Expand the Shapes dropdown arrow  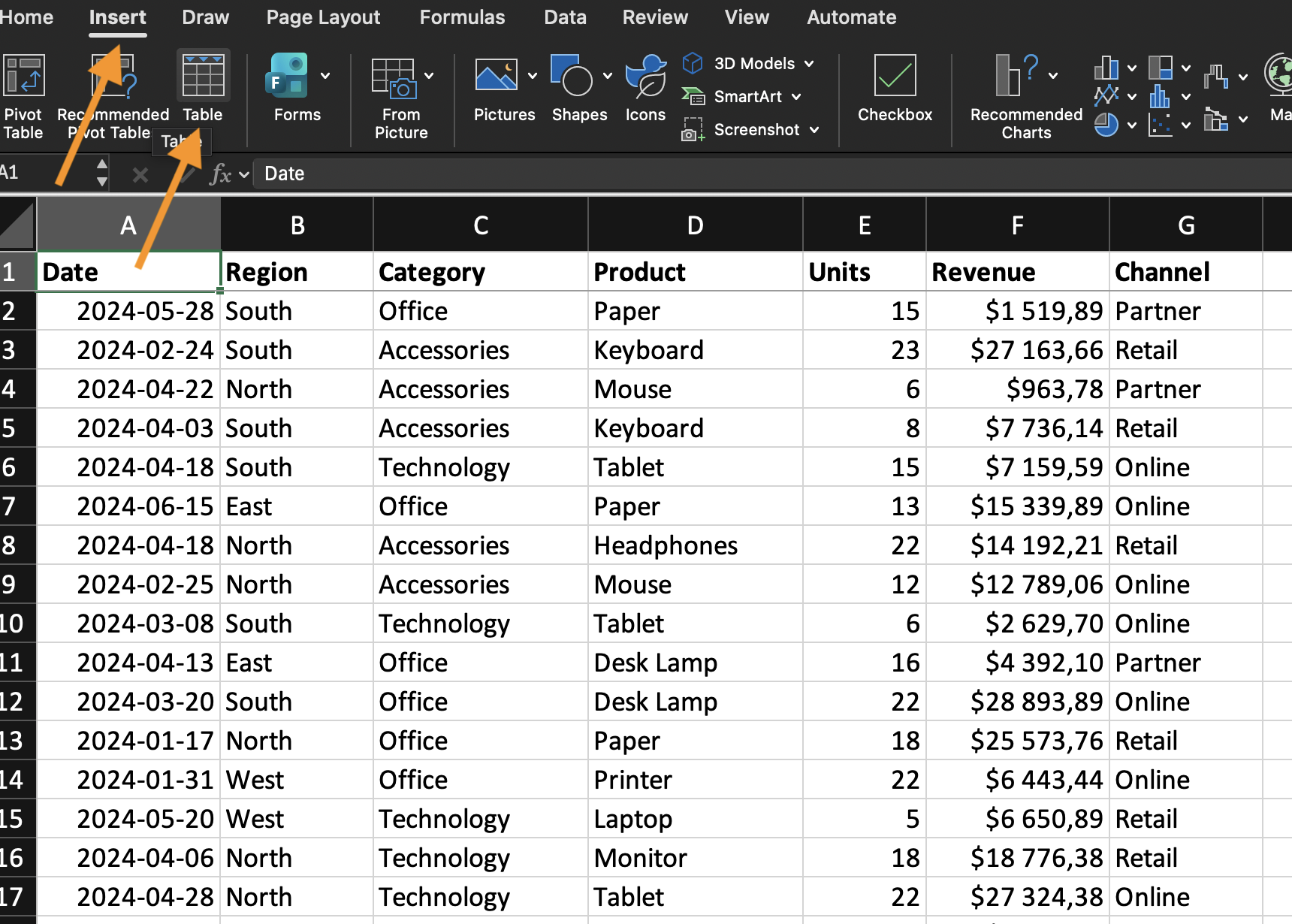click(608, 76)
